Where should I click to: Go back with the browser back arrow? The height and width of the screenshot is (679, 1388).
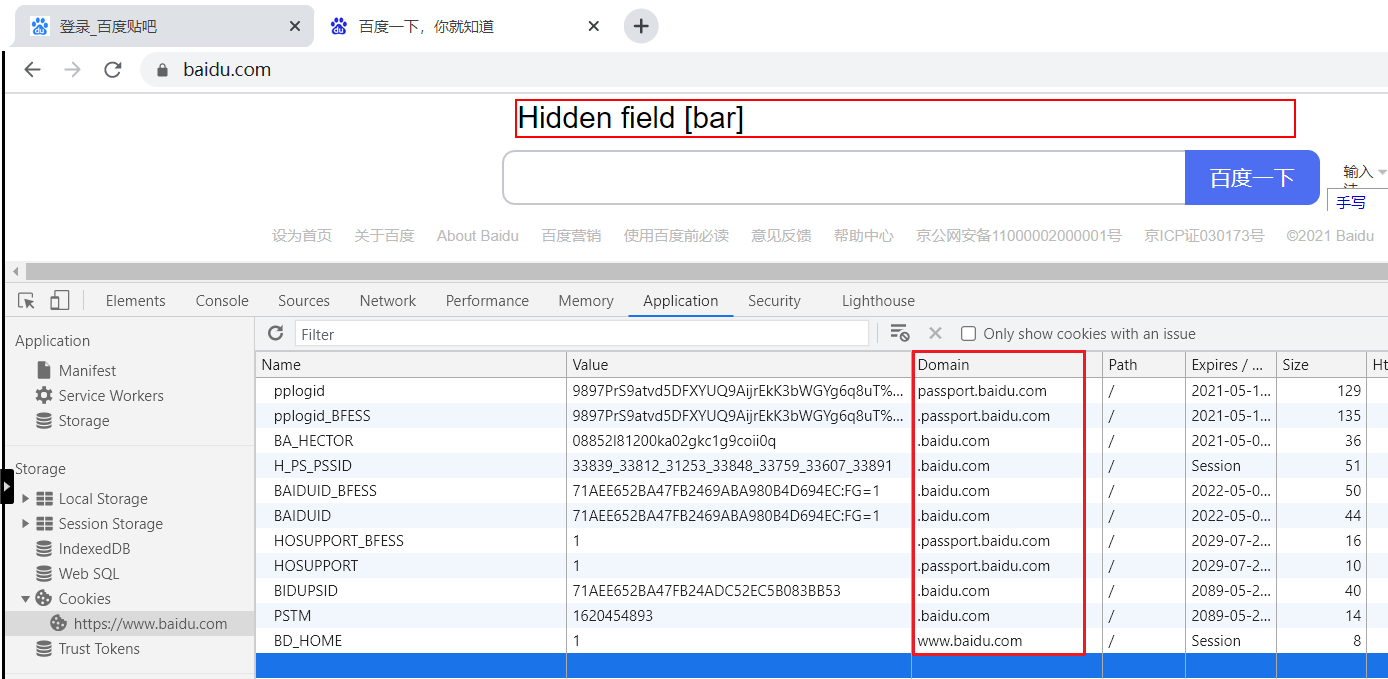click(33, 69)
